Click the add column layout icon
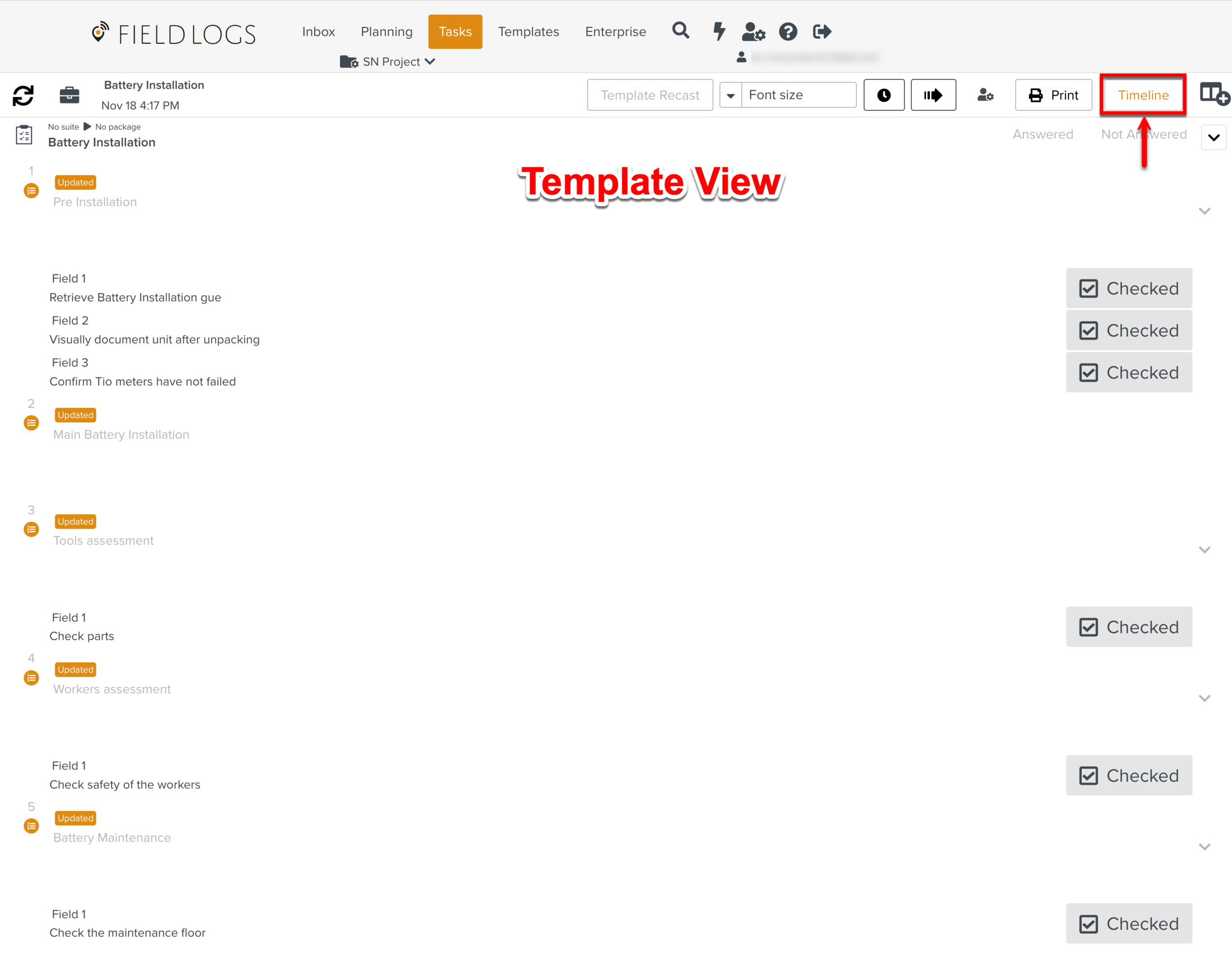This screenshot has width=1232, height=953. [x=1213, y=94]
